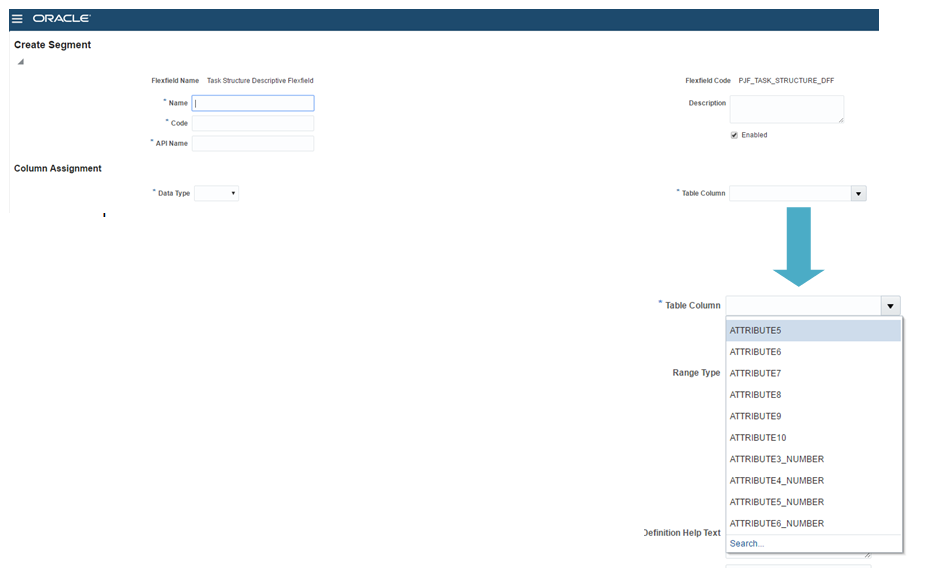Choose the ATTRIBUTE9 entry
This screenshot has height=574, width=931.
click(x=813, y=416)
